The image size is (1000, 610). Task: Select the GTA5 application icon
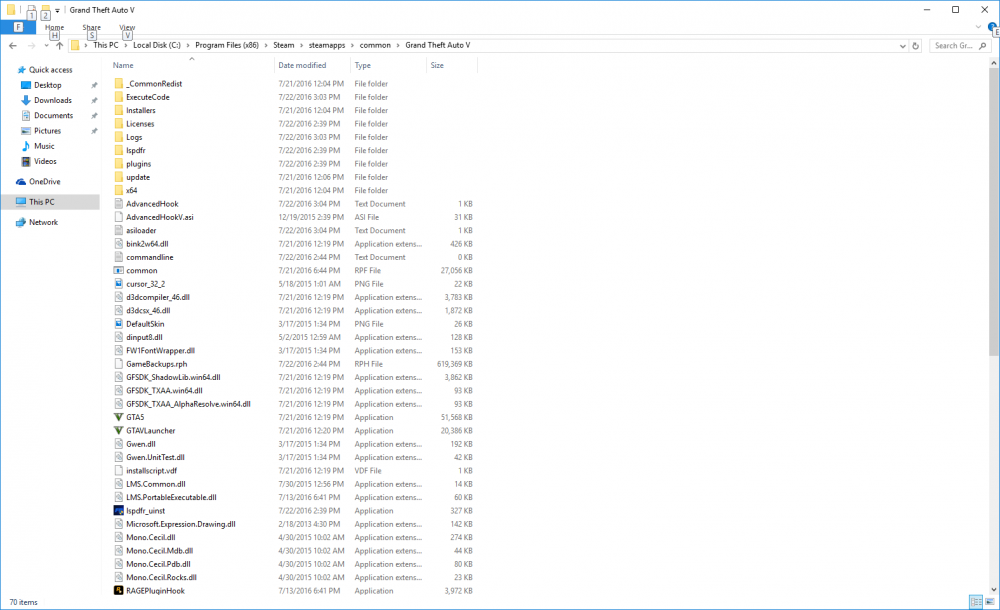119,417
